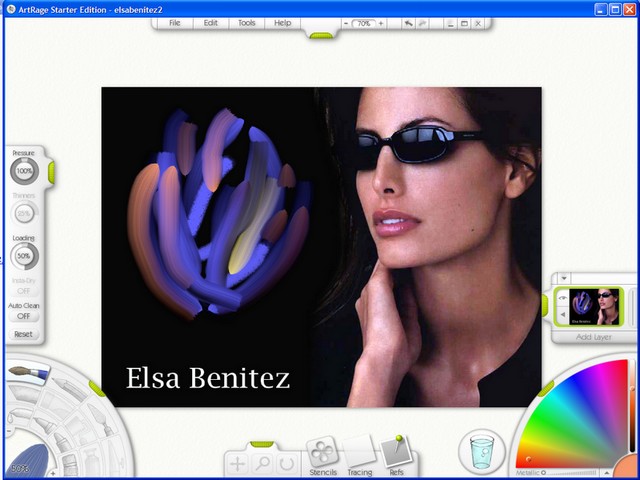This screenshot has height=480, width=640.
Task: Zoom in with the plus button
Action: (380, 23)
